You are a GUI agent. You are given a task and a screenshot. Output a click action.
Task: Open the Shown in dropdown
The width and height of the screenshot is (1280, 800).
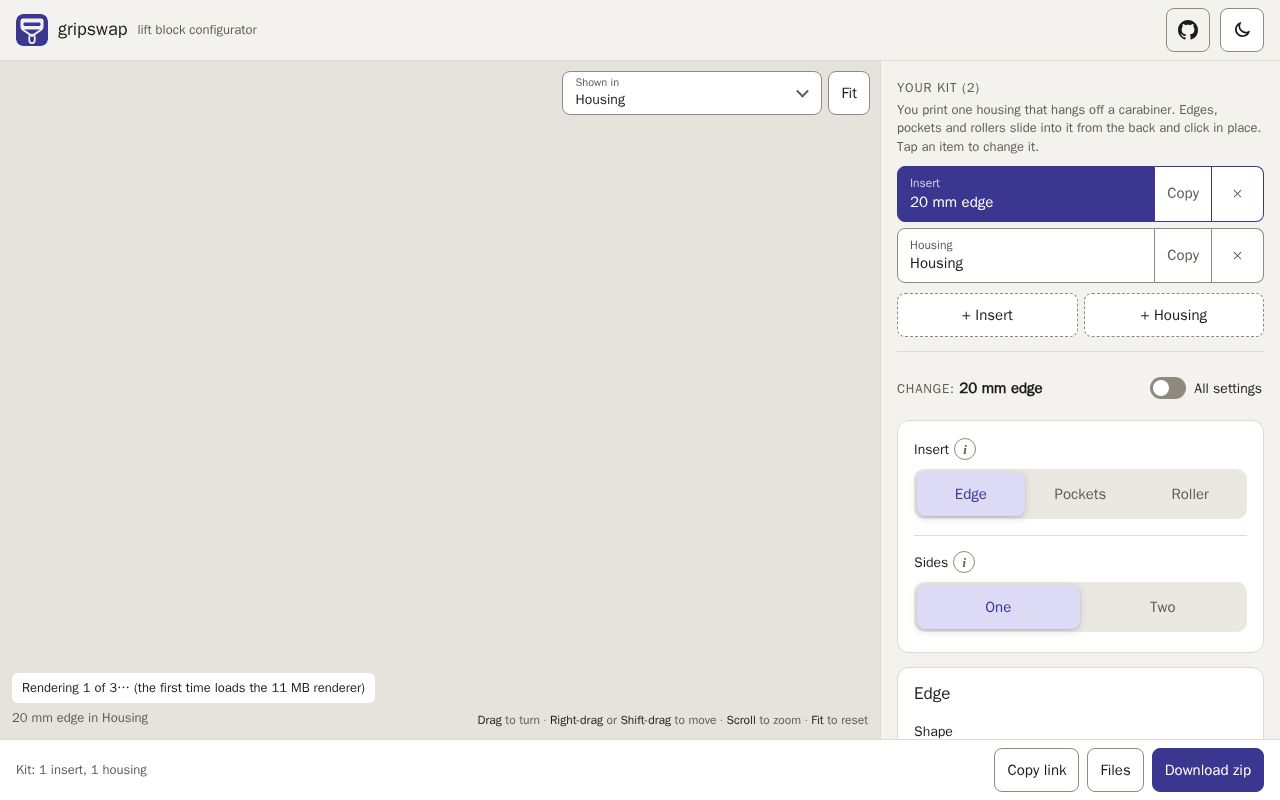(x=692, y=93)
